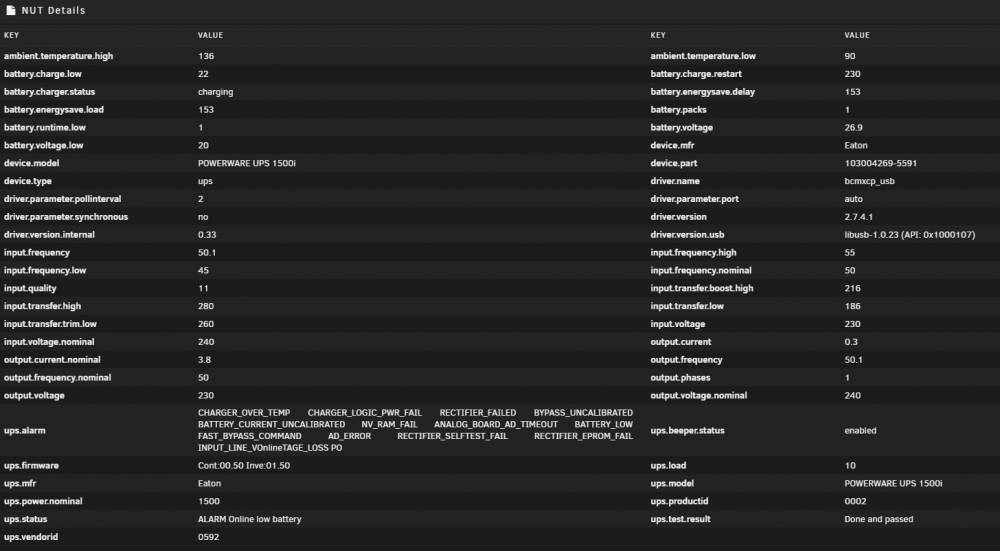Click the device.model POWERWARE UPS 1500i value
Image resolution: width=1000 pixels, height=551 pixels.
247,163
